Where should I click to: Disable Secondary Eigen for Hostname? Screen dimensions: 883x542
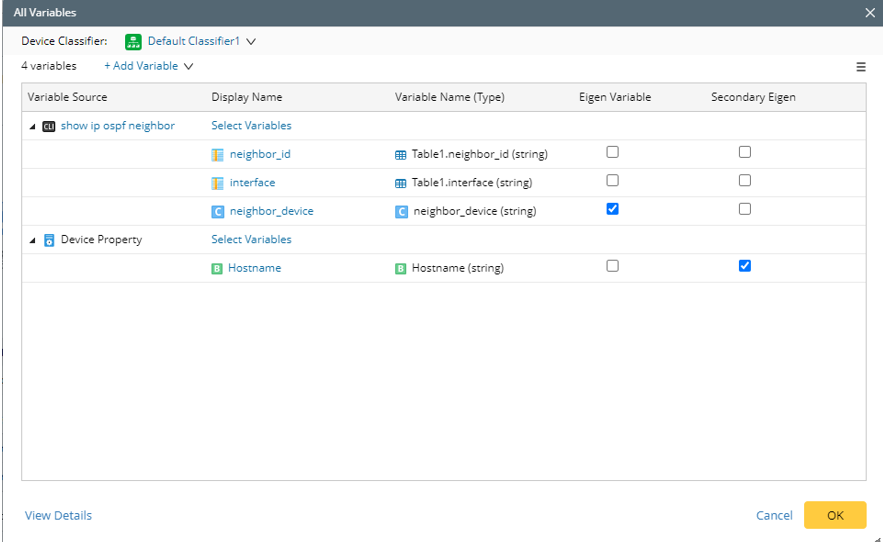(745, 266)
